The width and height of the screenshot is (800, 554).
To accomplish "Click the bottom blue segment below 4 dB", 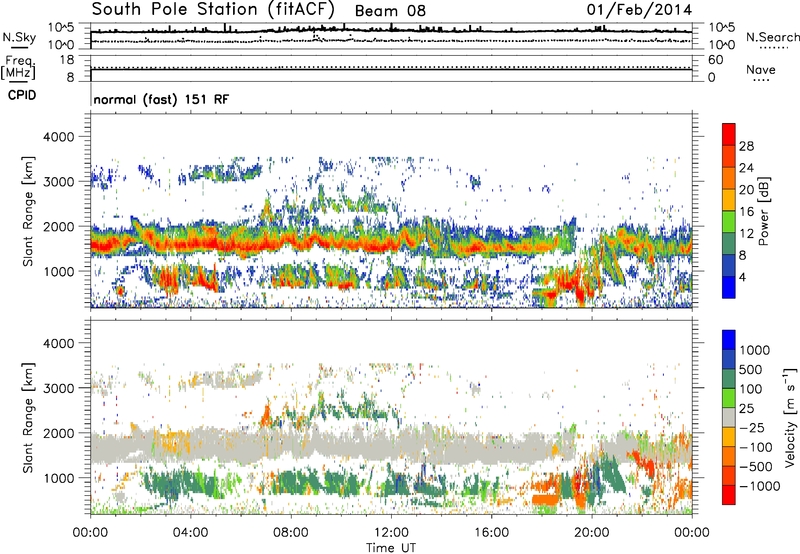I will (x=729, y=287).
